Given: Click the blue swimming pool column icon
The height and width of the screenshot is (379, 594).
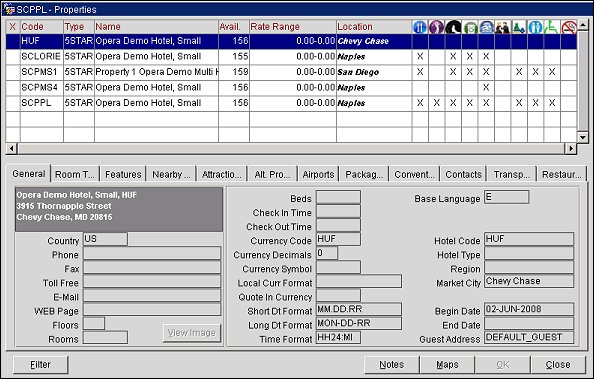Looking at the screenshot, I should 486,27.
